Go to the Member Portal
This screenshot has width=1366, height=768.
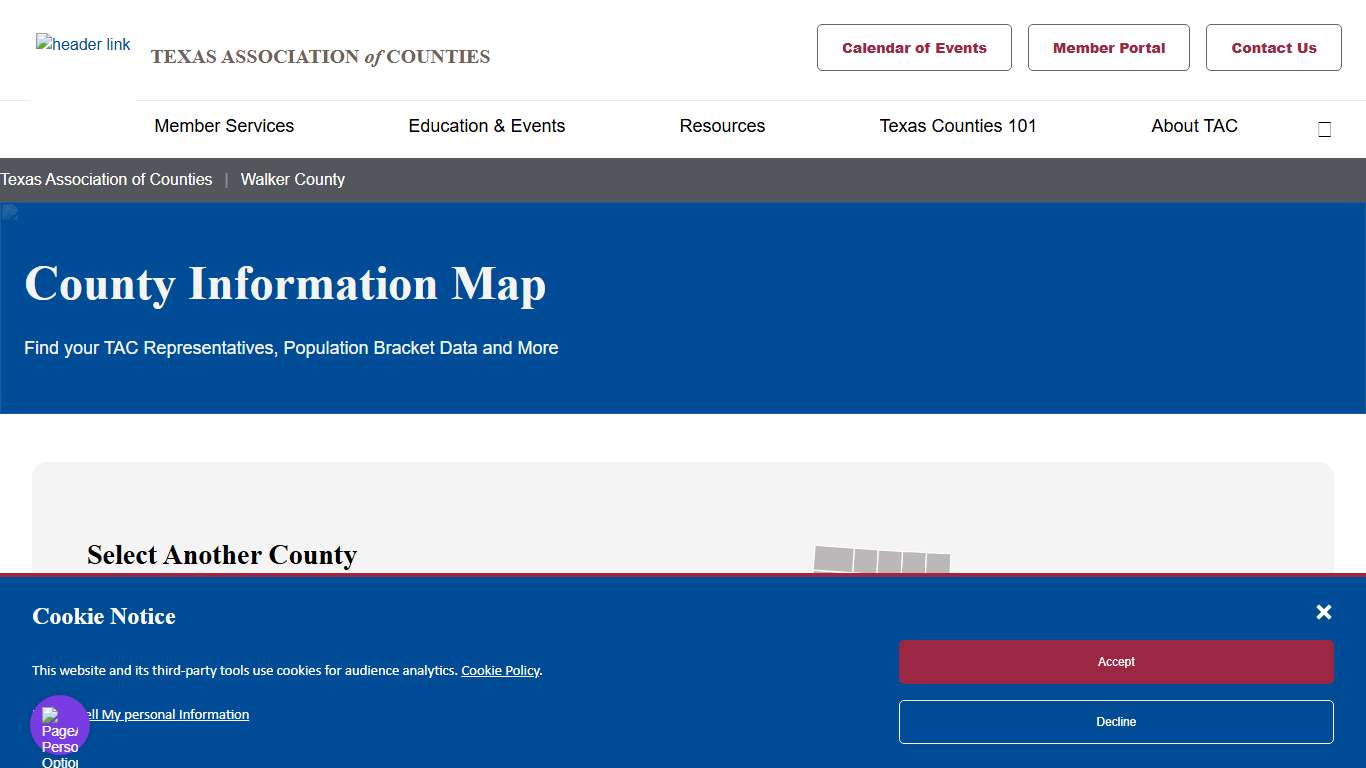(1108, 48)
